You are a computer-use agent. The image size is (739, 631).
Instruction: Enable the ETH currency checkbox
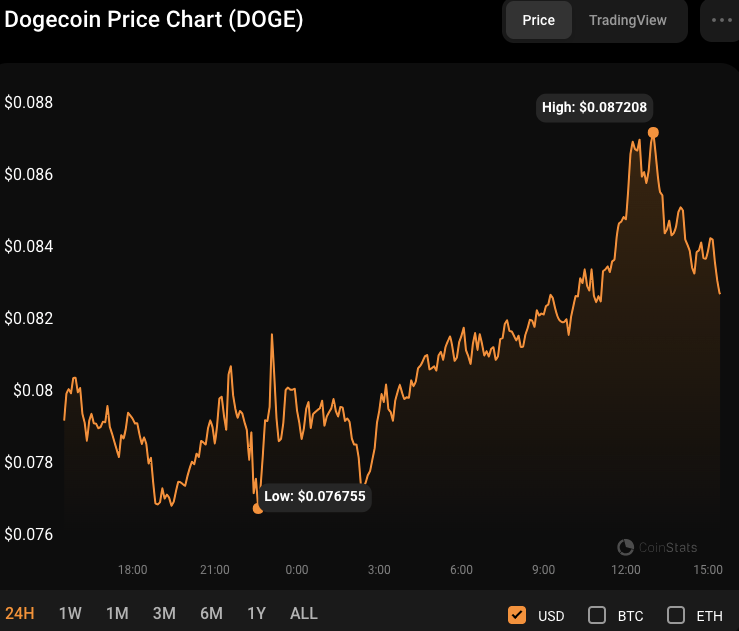[x=676, y=614]
